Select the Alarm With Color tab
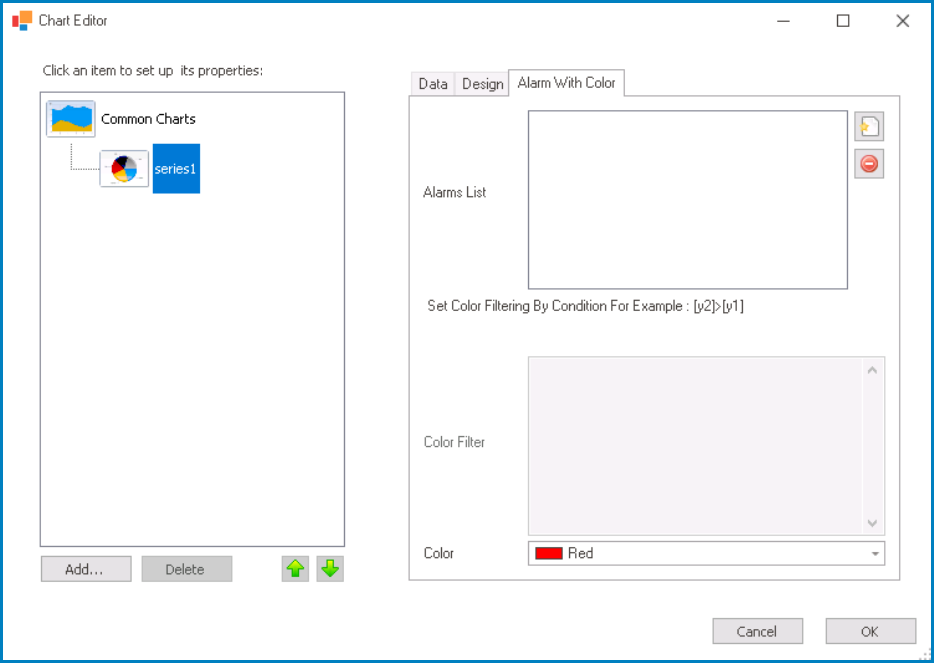The width and height of the screenshot is (934, 663). coord(566,83)
